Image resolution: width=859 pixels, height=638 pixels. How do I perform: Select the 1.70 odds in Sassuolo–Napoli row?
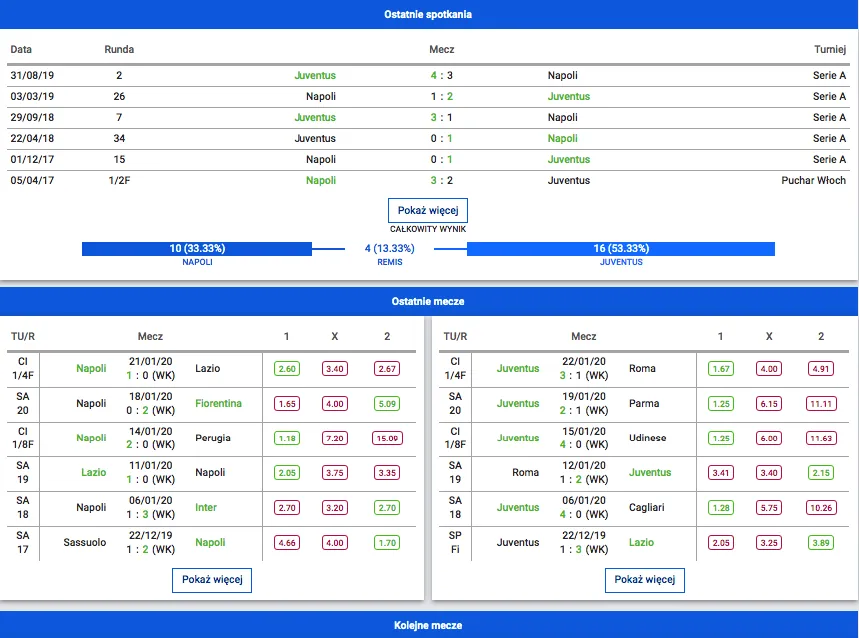(387, 543)
